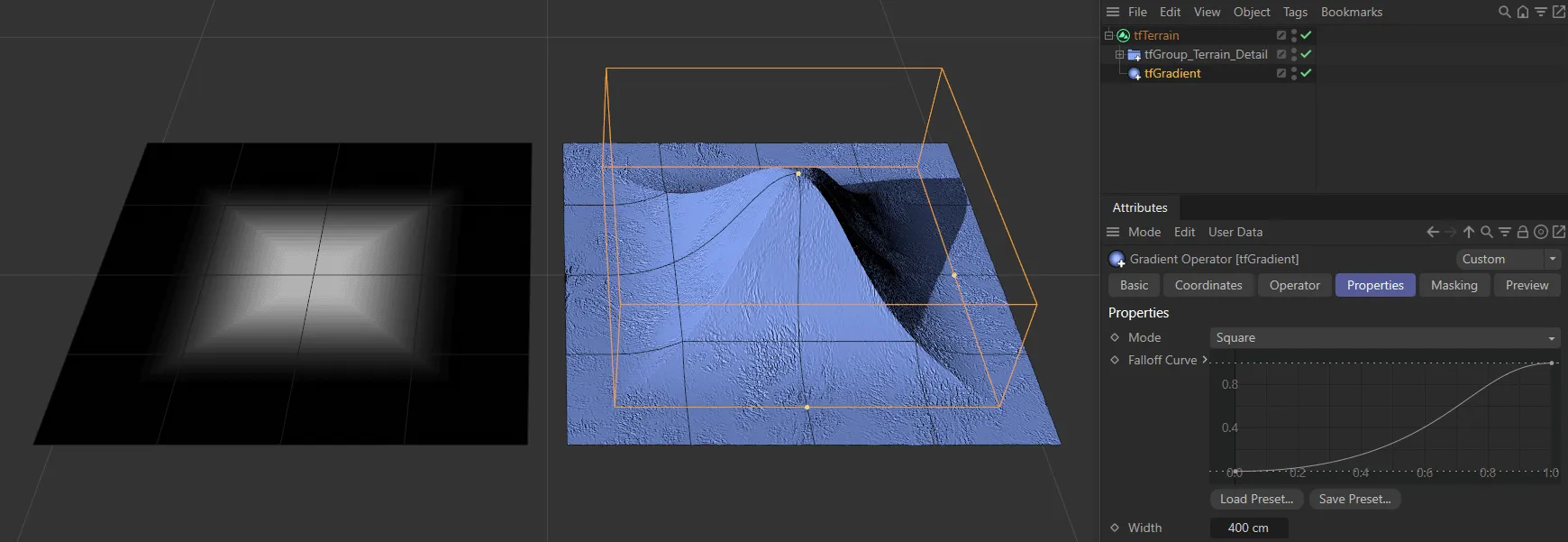Lock the Attributes manager element
The height and width of the screenshot is (542, 1568).
1523,232
